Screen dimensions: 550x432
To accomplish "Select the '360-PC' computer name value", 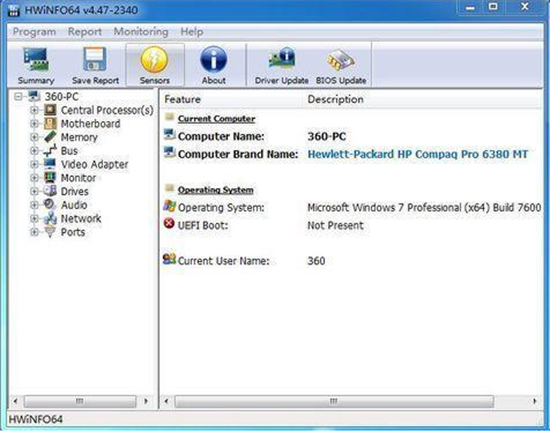I will [x=327, y=136].
